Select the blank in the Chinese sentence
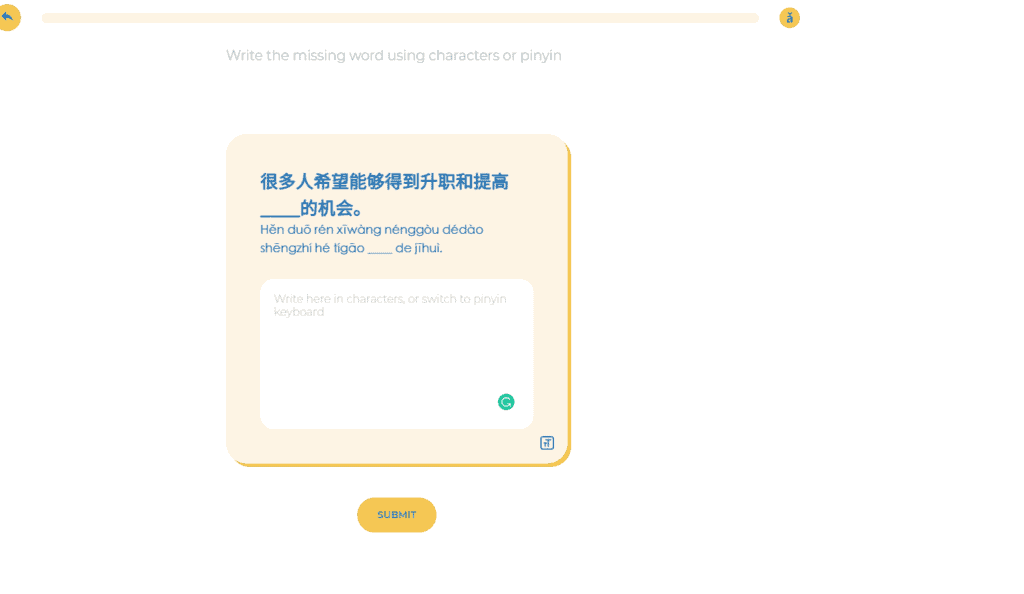Image resolution: width=1024 pixels, height=594 pixels. tap(280, 210)
